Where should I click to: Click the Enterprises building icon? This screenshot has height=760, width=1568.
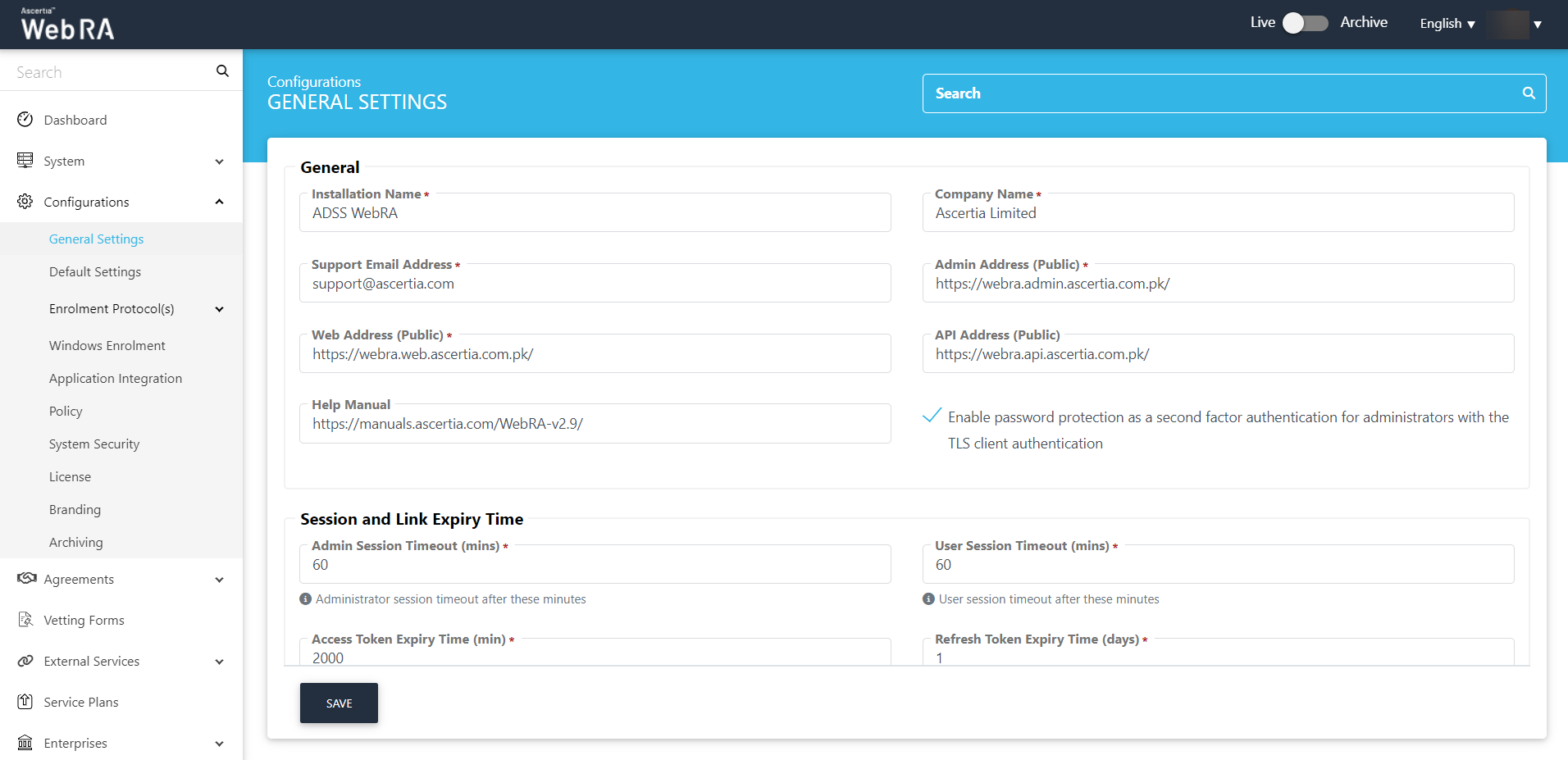coord(25,743)
